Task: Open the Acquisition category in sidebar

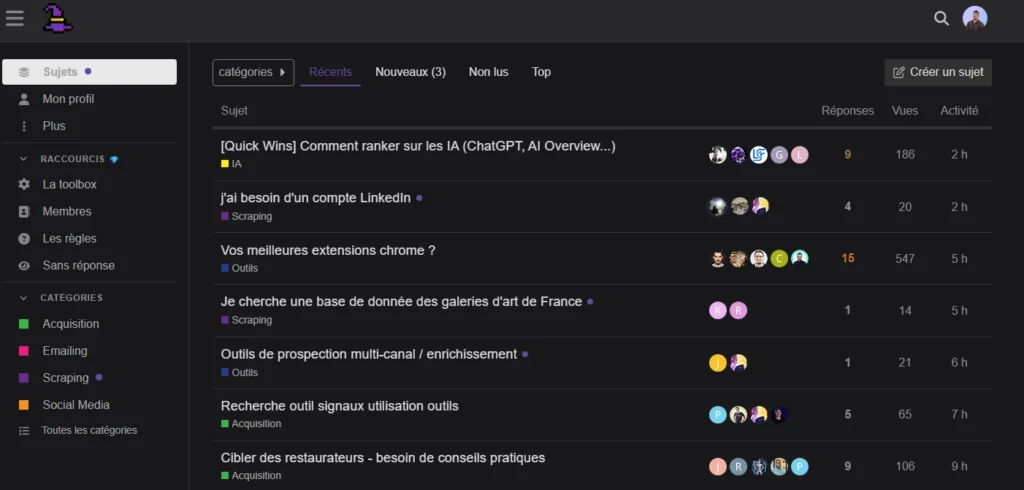Action: pos(71,324)
